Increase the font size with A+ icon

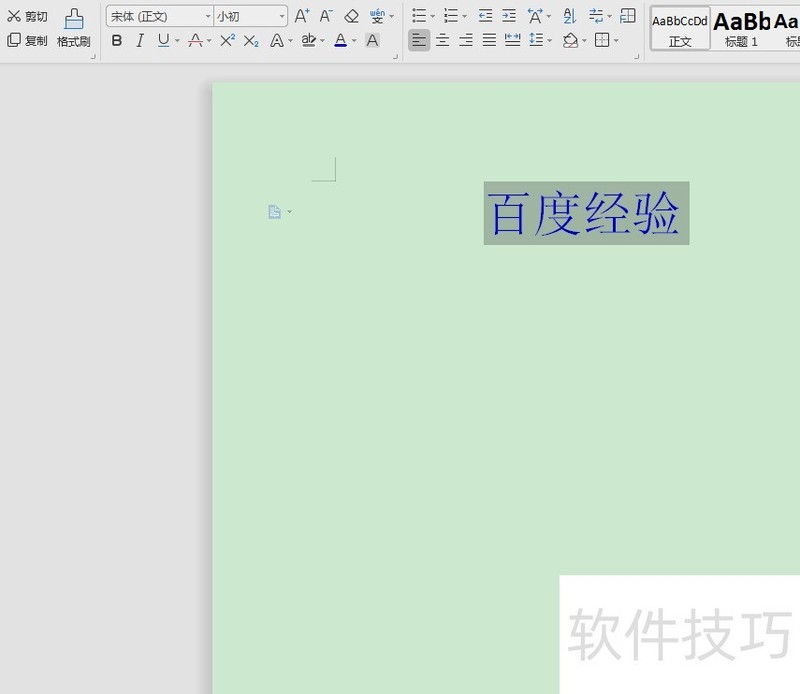(x=302, y=16)
